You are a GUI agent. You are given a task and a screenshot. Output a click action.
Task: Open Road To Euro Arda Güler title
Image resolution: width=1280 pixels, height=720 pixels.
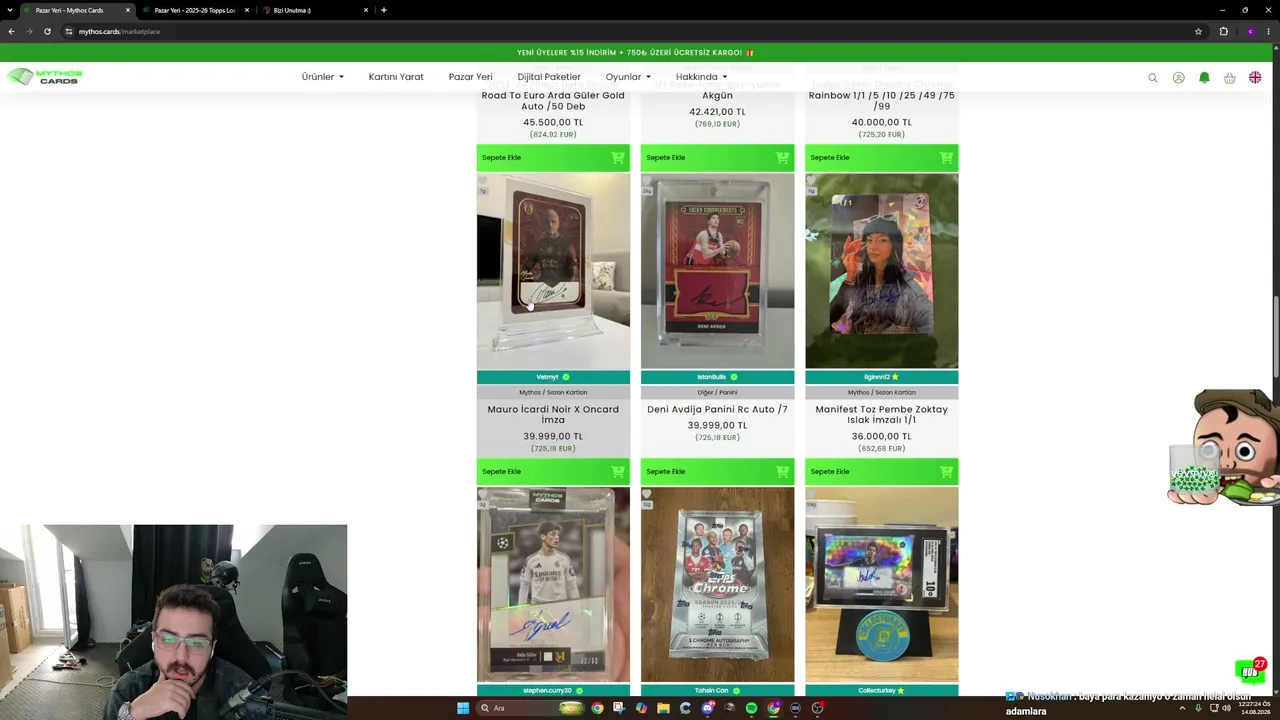coord(553,100)
